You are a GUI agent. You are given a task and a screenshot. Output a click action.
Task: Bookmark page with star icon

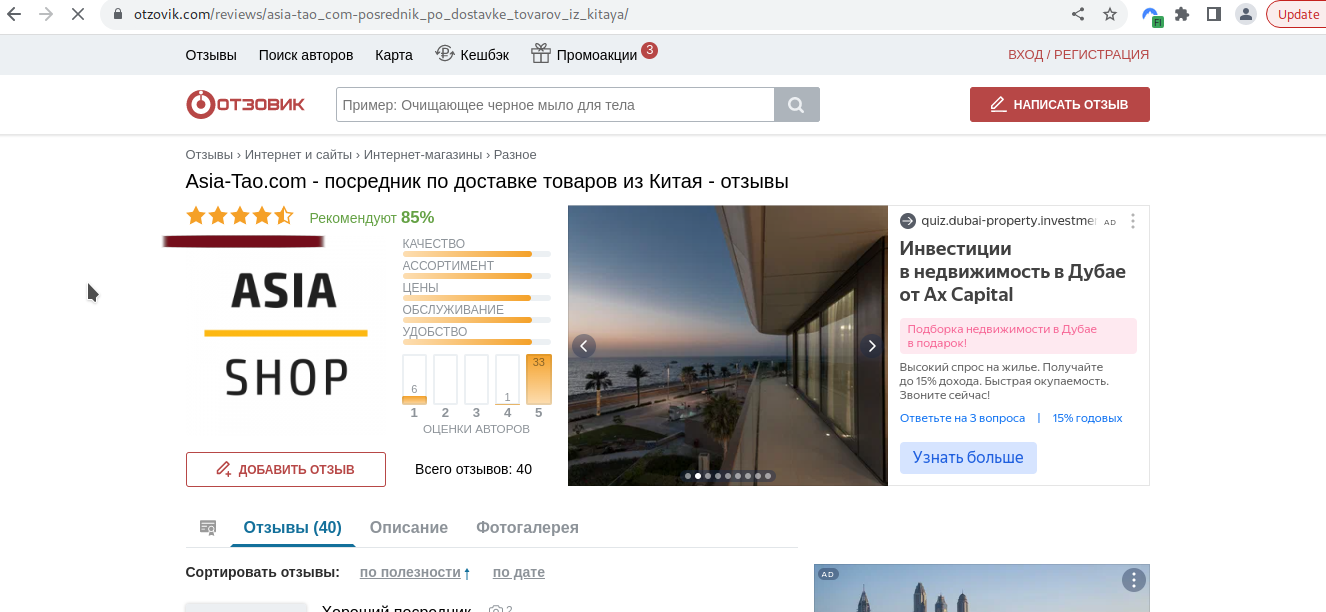click(1110, 15)
